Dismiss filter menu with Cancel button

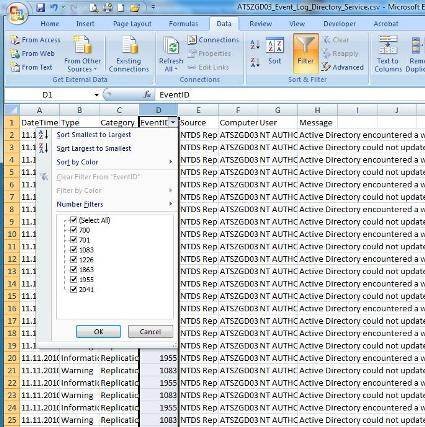[x=150, y=332]
